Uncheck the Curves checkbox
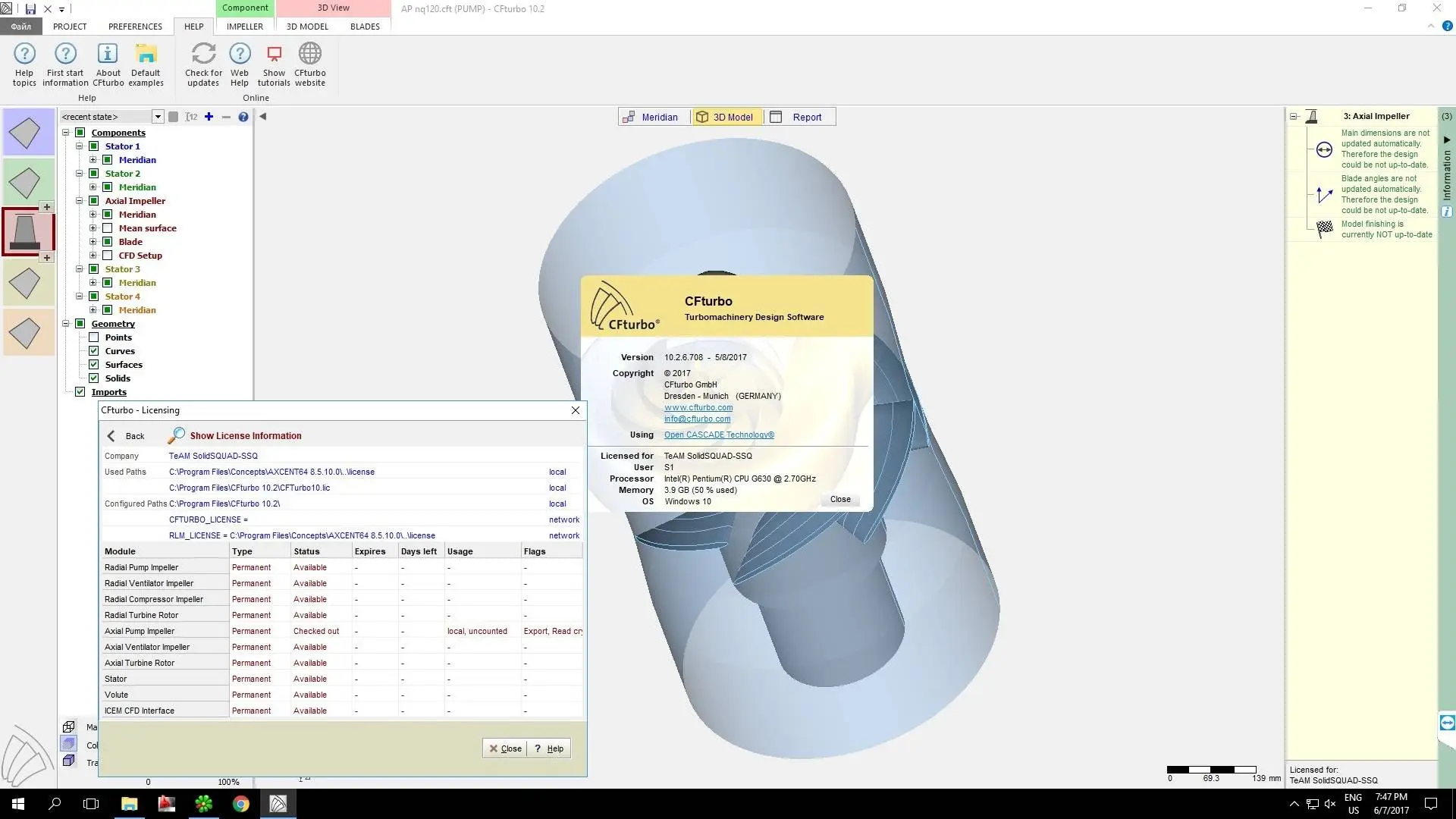Screen dimensions: 1456x819 coord(94,351)
